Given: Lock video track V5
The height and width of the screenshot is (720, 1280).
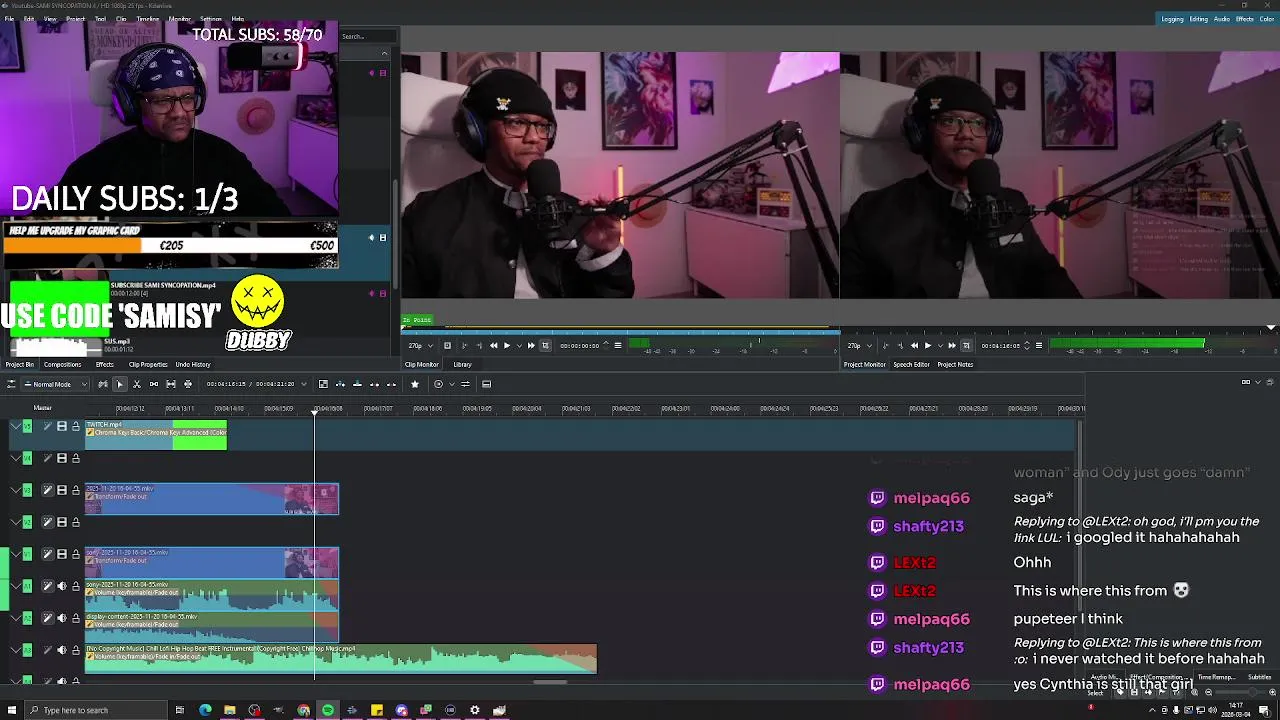Looking at the screenshot, I should (76, 426).
